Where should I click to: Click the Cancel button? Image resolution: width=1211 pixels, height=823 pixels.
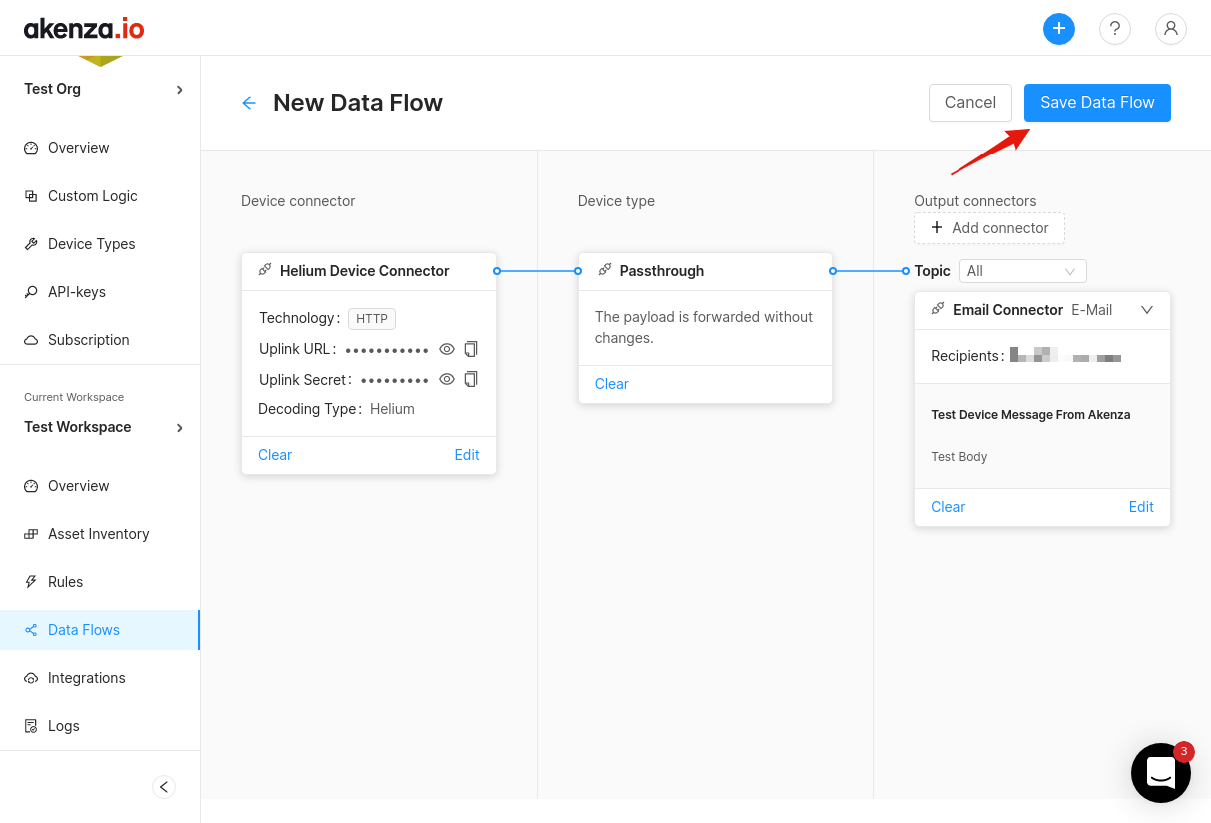[969, 103]
